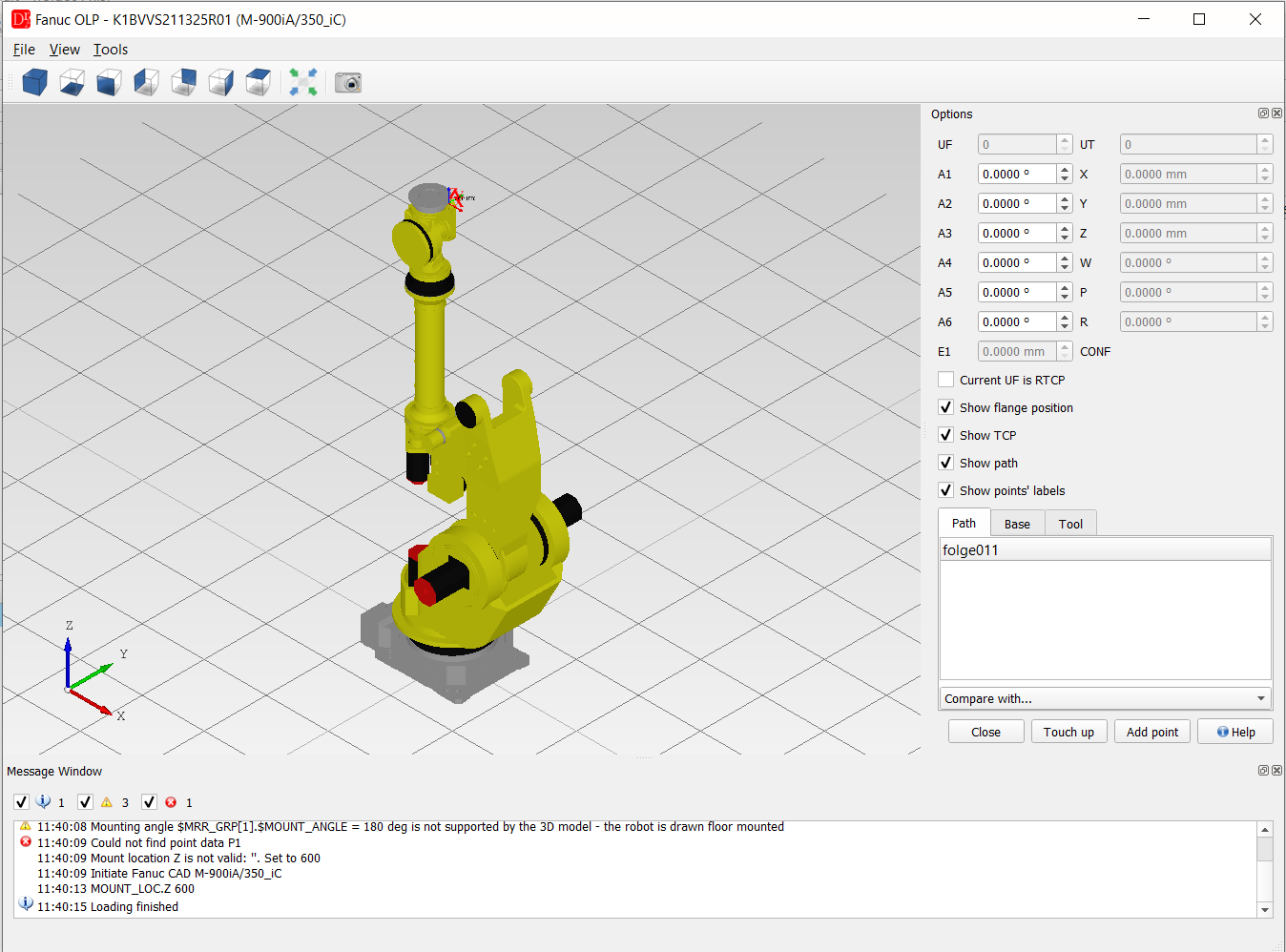Increase the A3 joint angle with the up arrow
The width and height of the screenshot is (1286, 952).
click(x=1065, y=228)
